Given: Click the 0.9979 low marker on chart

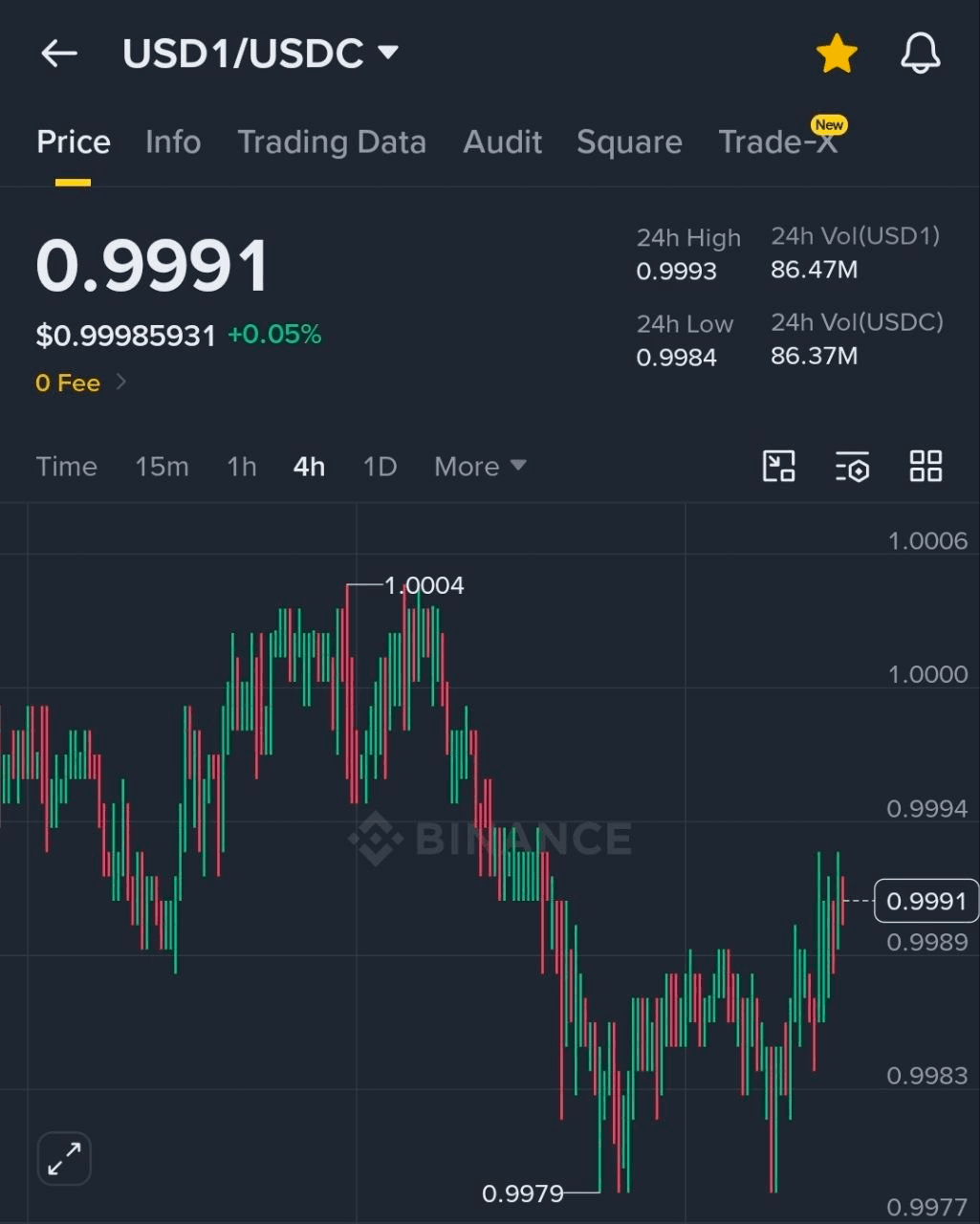Looking at the screenshot, I should (x=523, y=1193).
